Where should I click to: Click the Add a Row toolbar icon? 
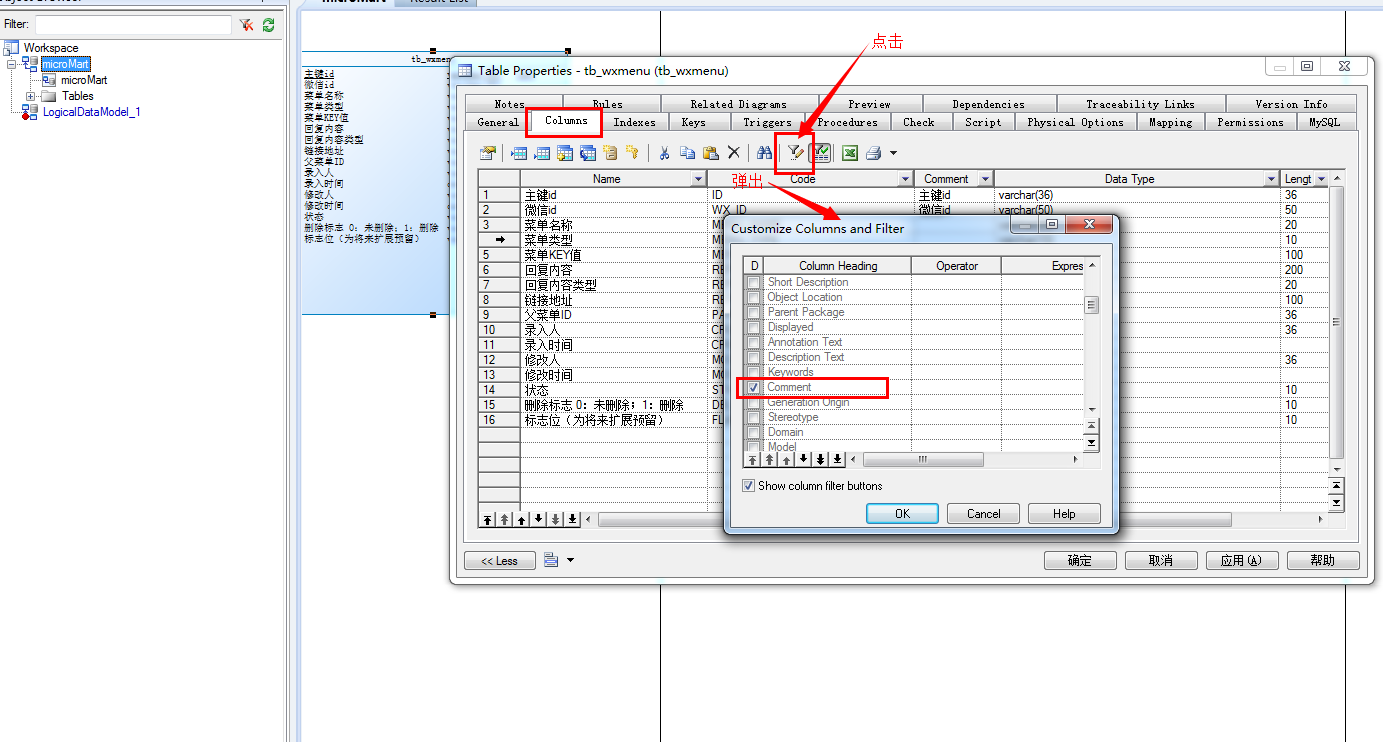[542, 153]
